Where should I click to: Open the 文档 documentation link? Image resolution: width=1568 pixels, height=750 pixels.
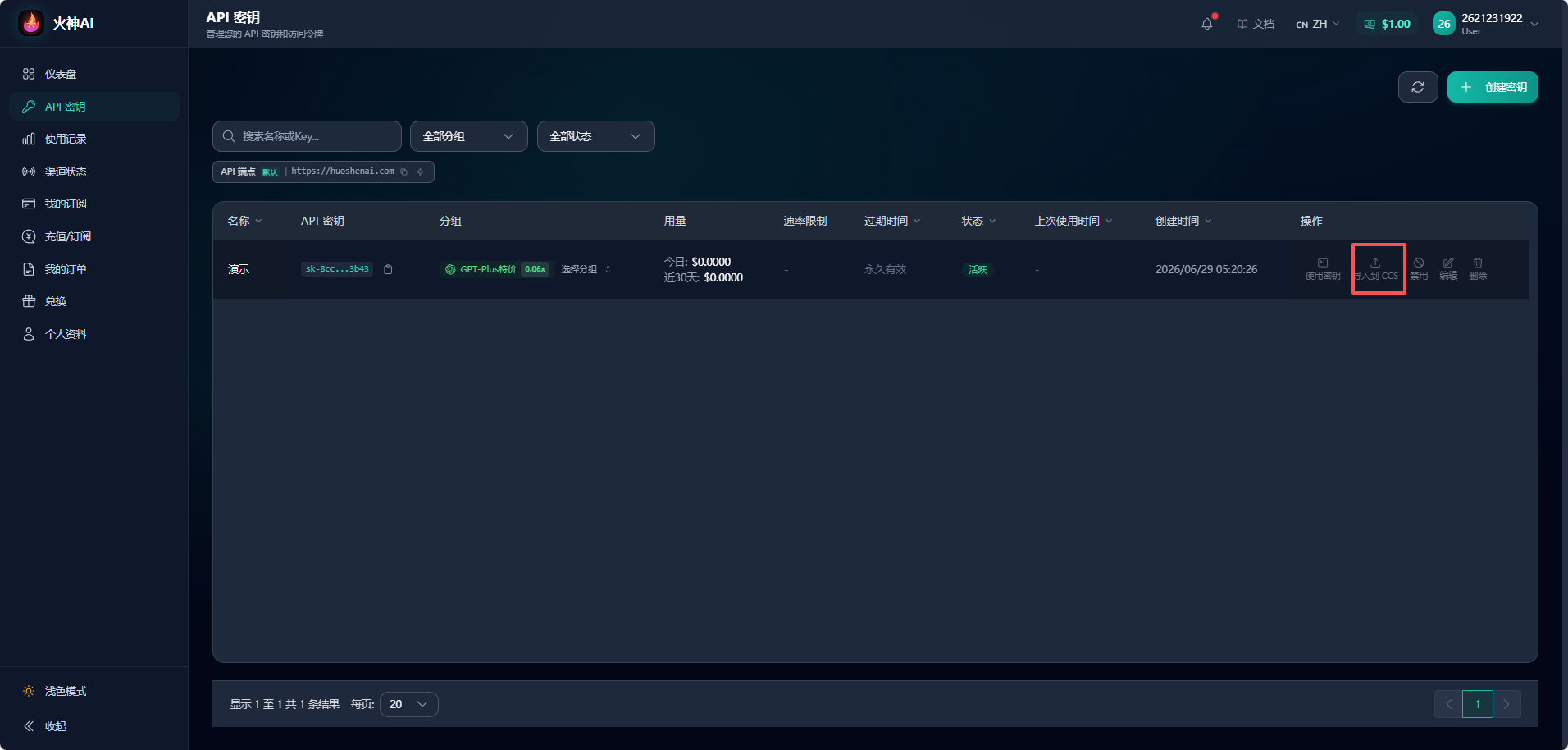1256,24
